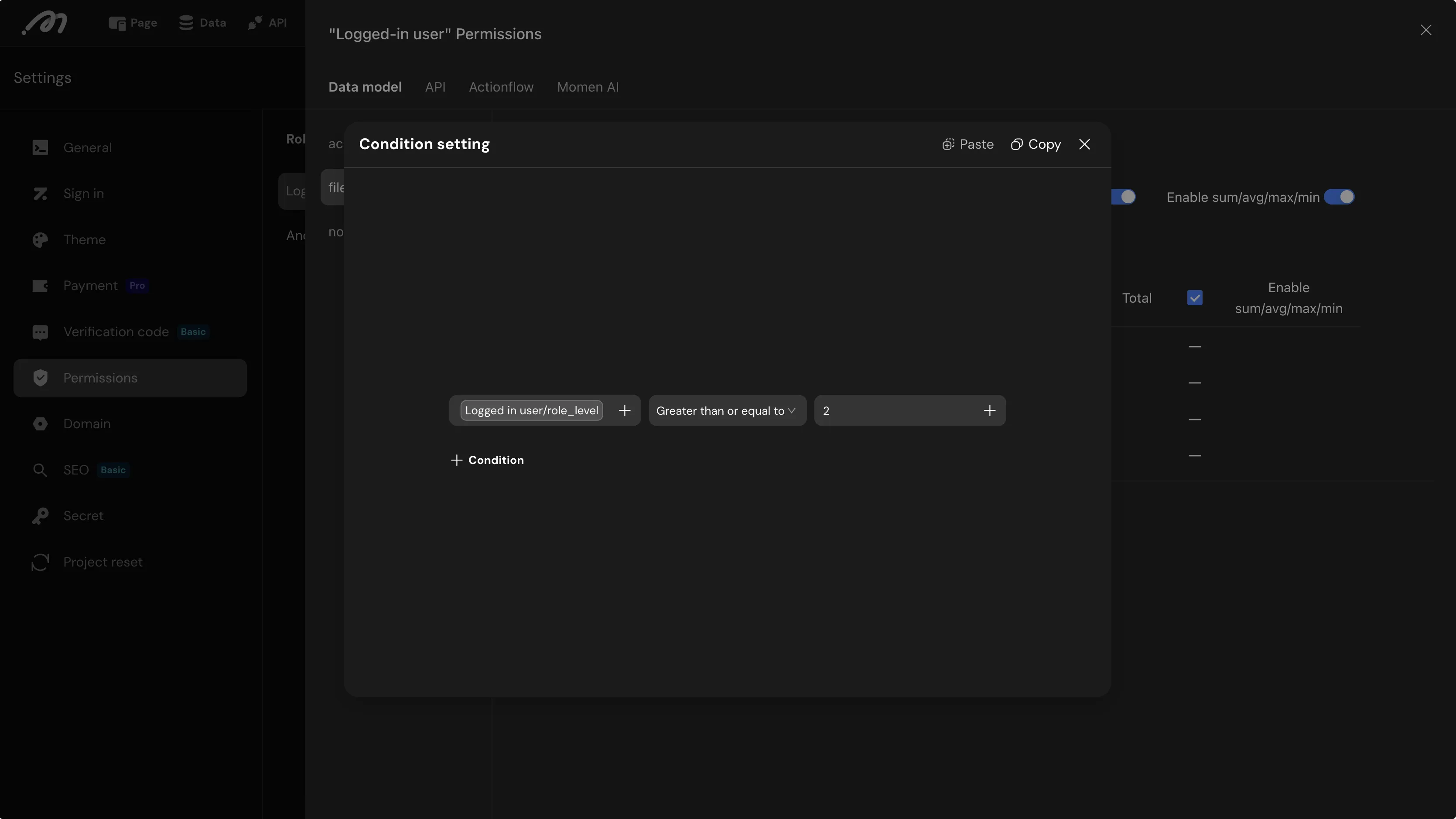
Task: Open Domain settings section
Action: click(x=130, y=424)
